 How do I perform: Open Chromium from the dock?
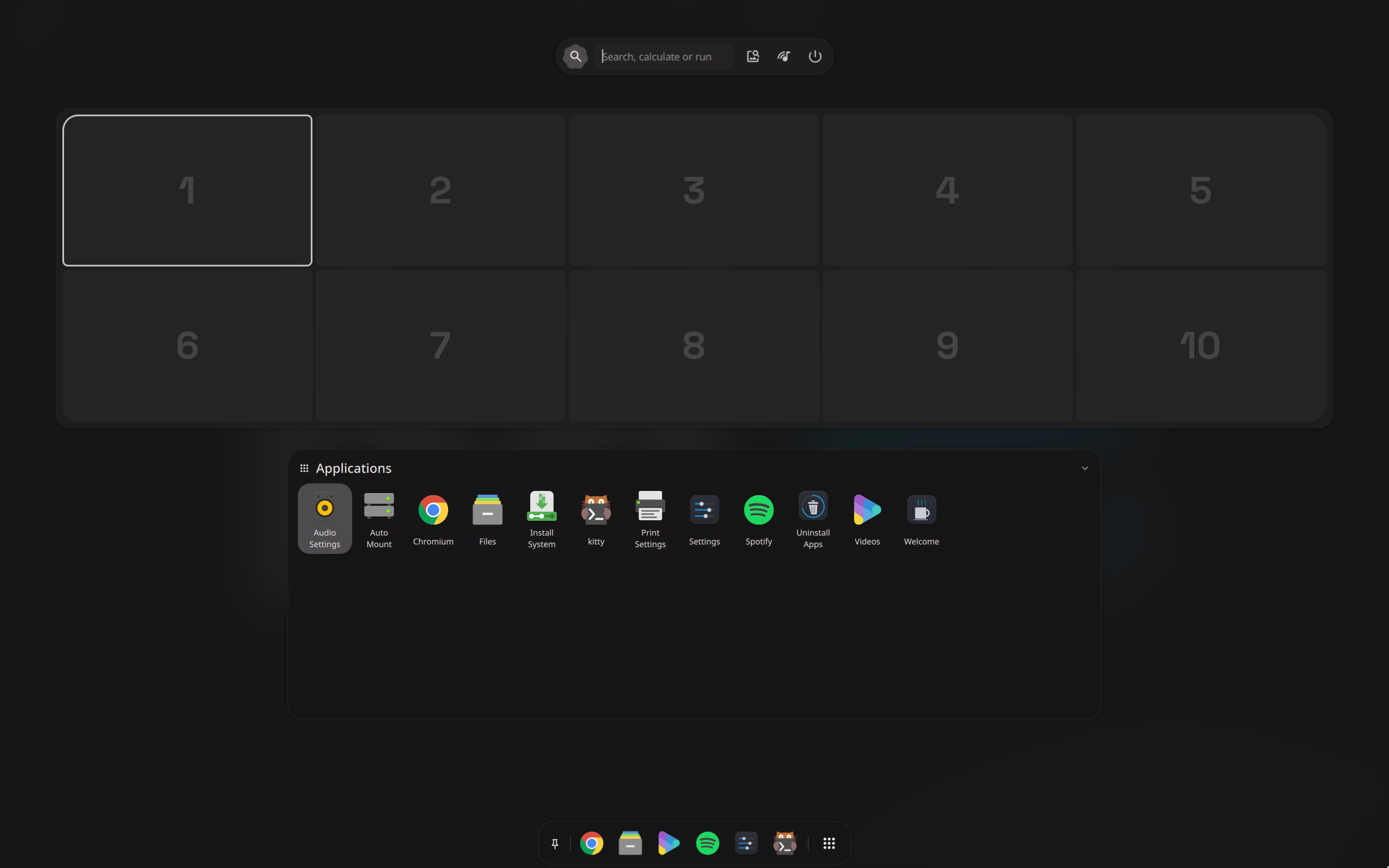click(x=591, y=843)
